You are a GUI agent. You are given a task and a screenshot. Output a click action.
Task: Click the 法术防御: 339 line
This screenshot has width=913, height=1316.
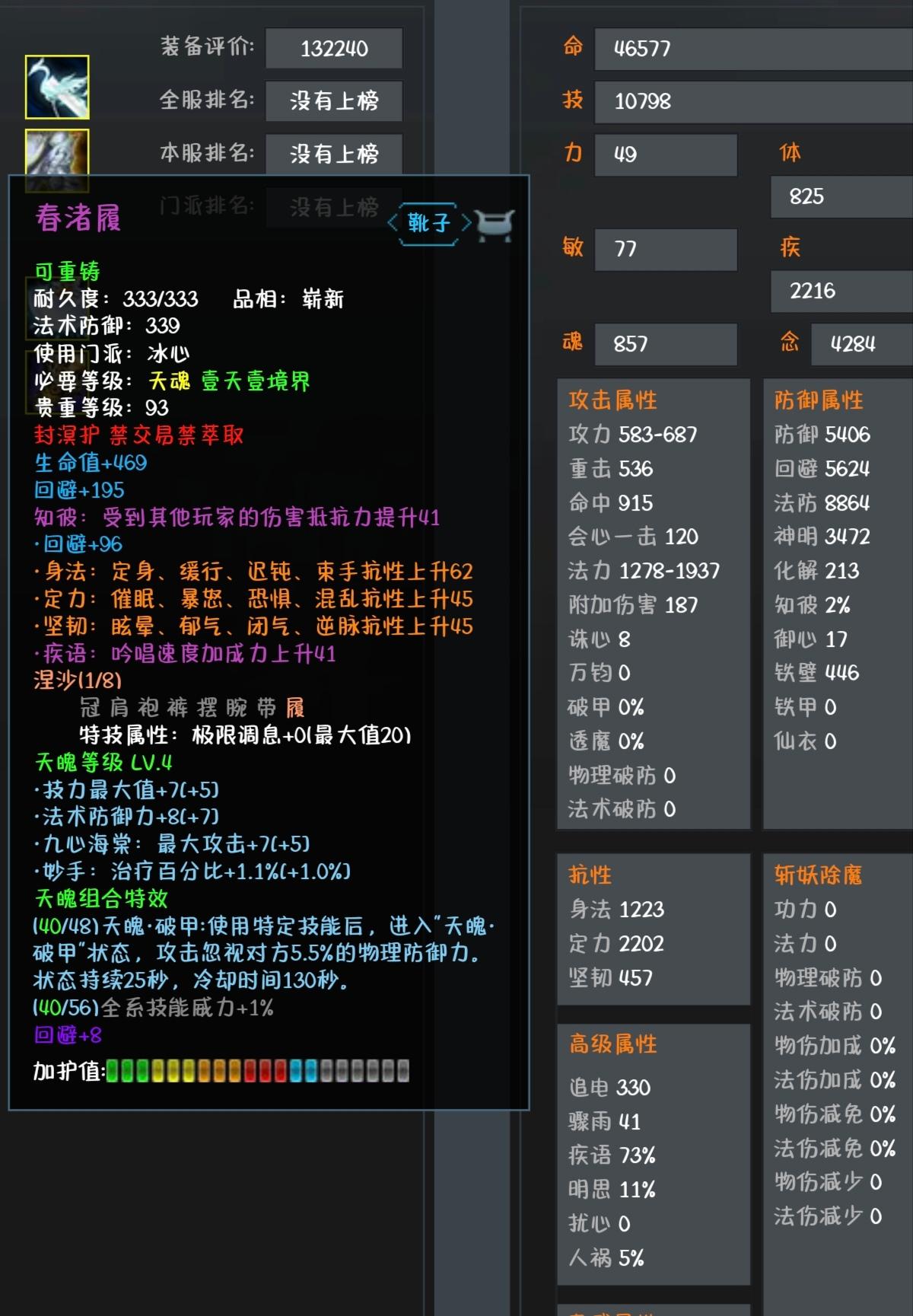tap(107, 327)
